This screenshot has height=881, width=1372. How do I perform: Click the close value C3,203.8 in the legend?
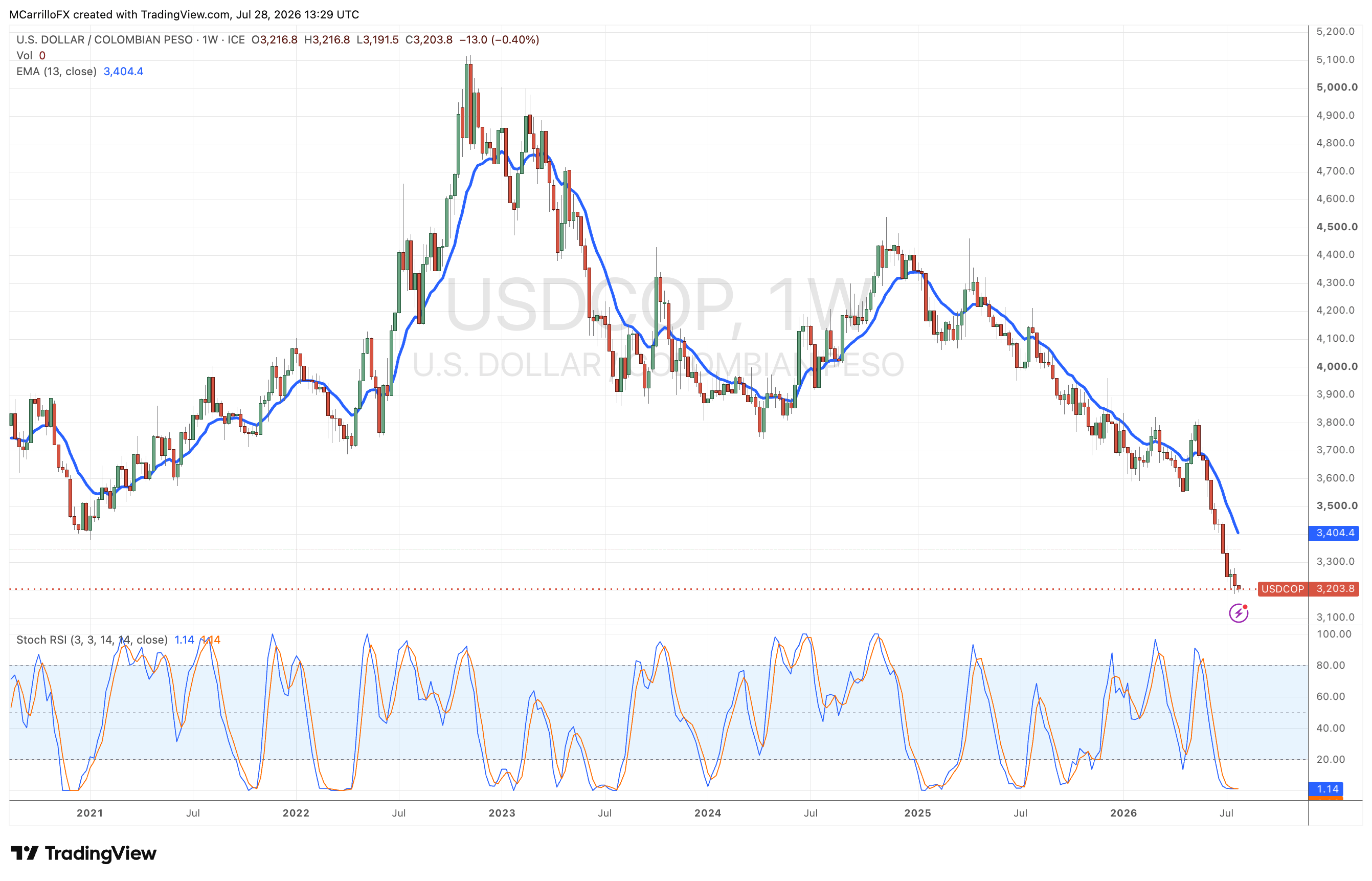429,39
